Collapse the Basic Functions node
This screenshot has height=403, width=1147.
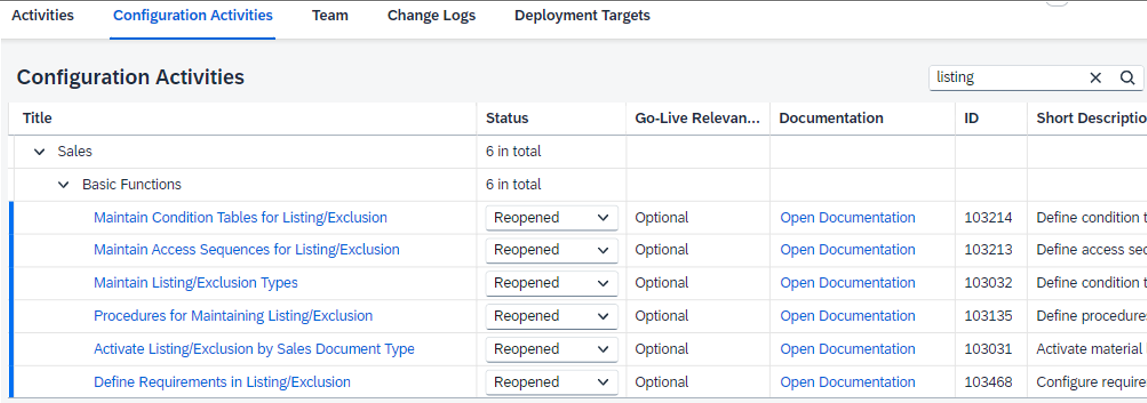point(64,184)
